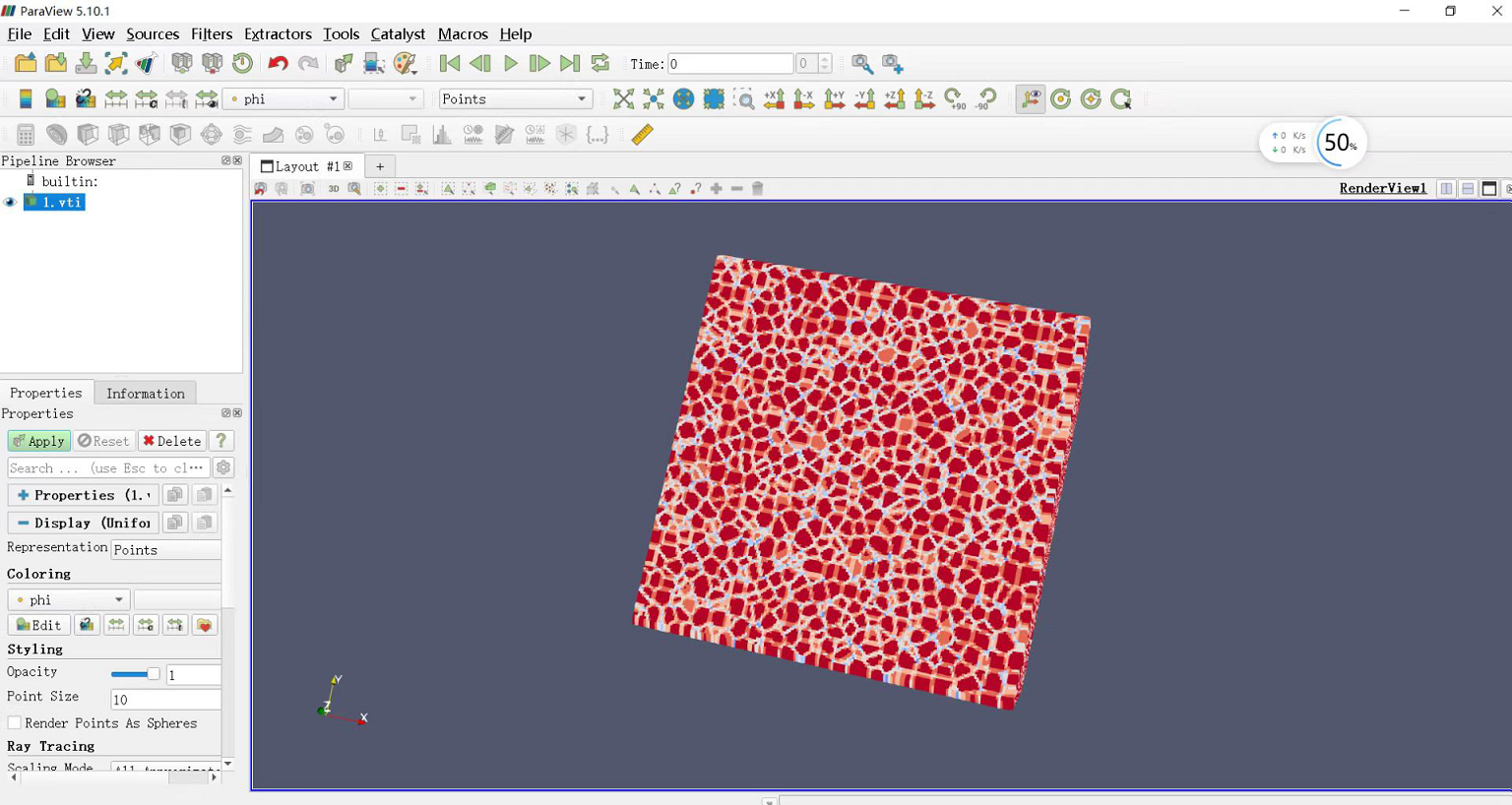Collapse the Display section

pos(23,523)
